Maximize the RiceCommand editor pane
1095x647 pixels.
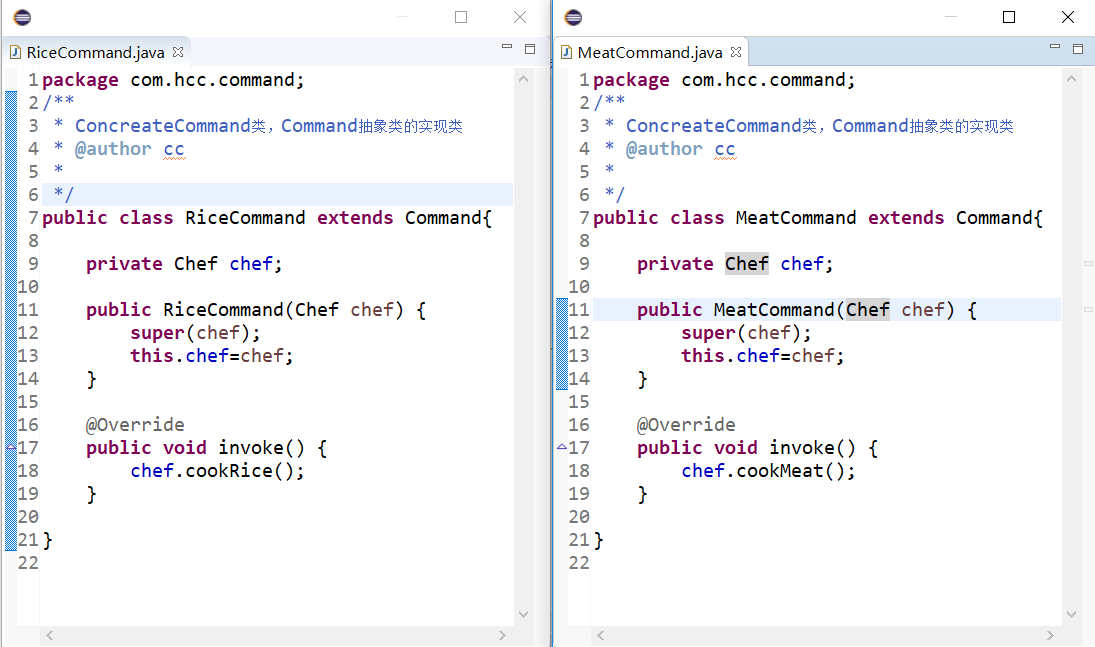point(530,49)
